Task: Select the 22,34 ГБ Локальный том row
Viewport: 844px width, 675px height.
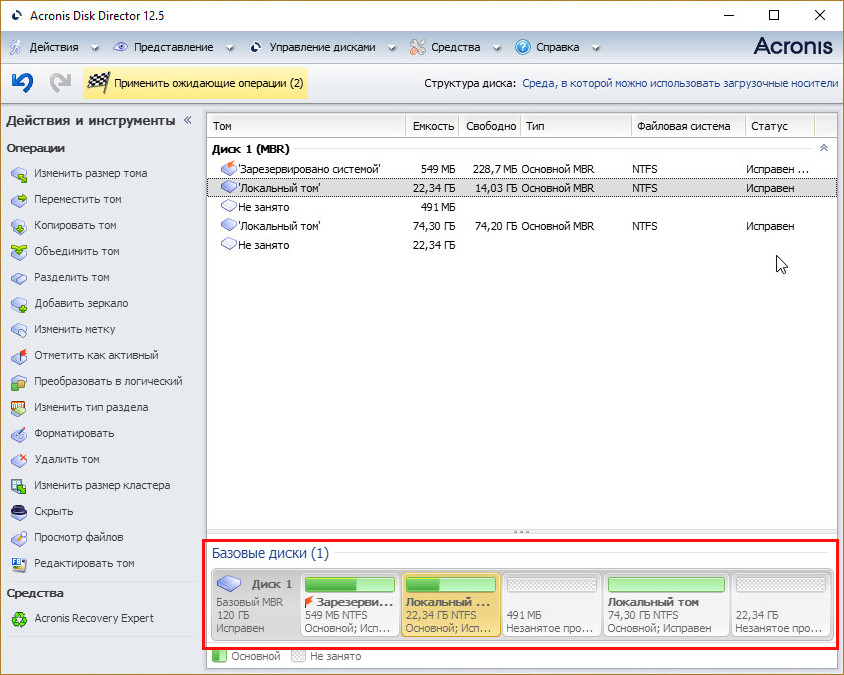Action: 522,188
